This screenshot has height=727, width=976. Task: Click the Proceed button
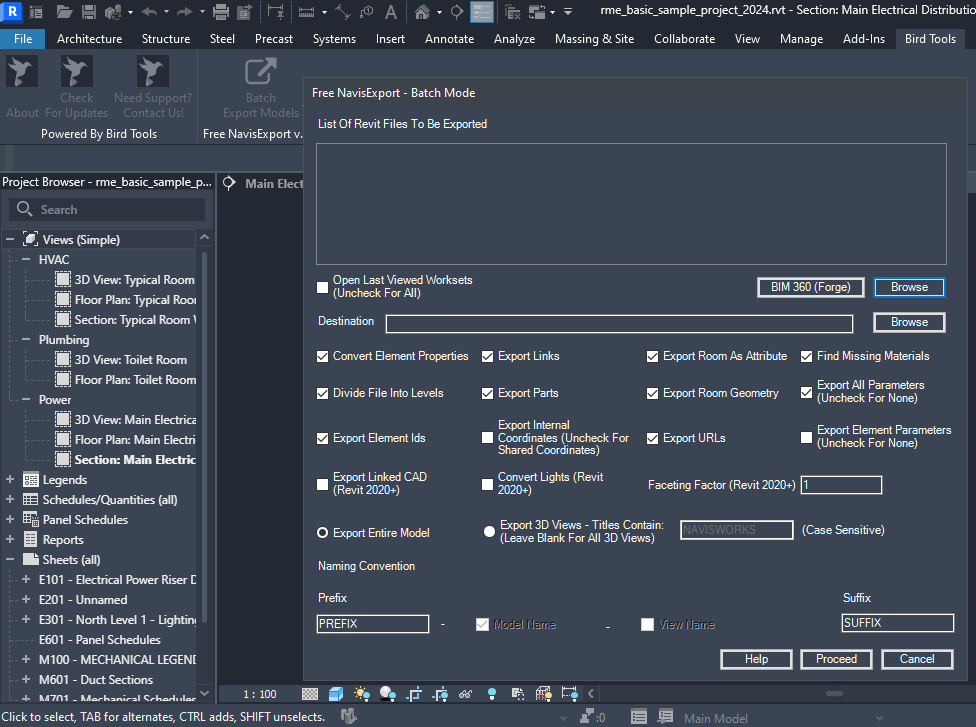836,659
